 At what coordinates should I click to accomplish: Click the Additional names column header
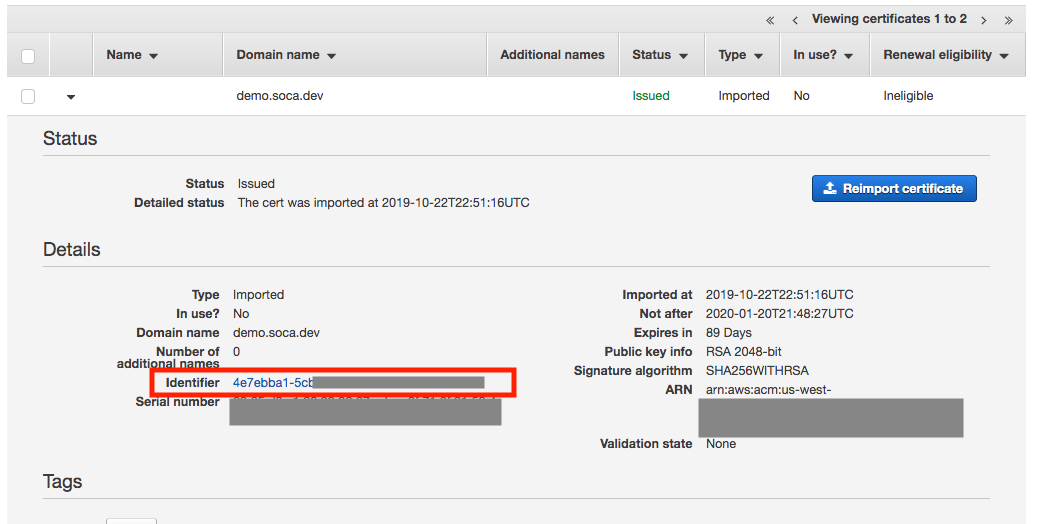coord(552,55)
